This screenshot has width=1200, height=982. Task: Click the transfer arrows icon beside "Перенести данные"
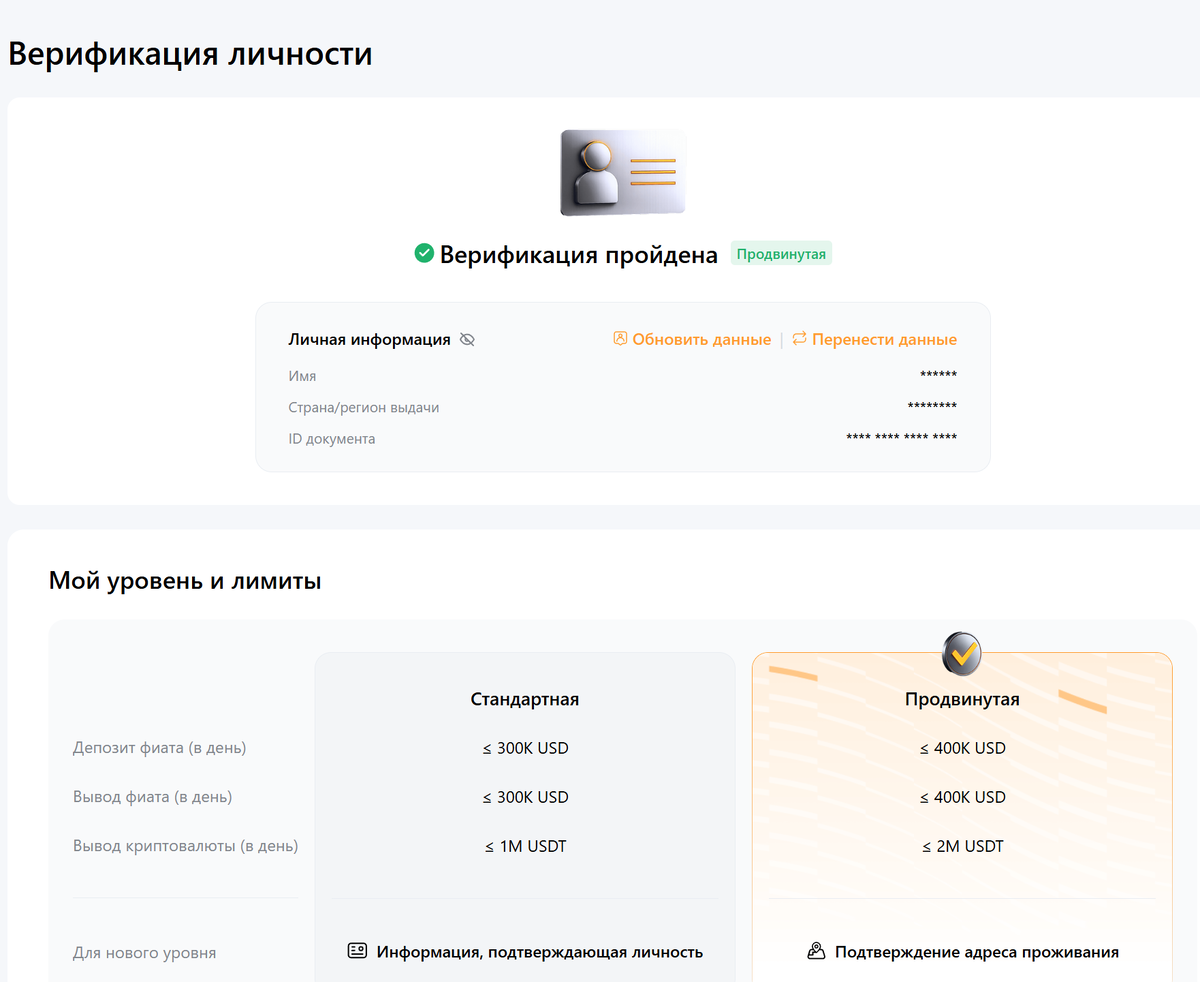[797, 339]
